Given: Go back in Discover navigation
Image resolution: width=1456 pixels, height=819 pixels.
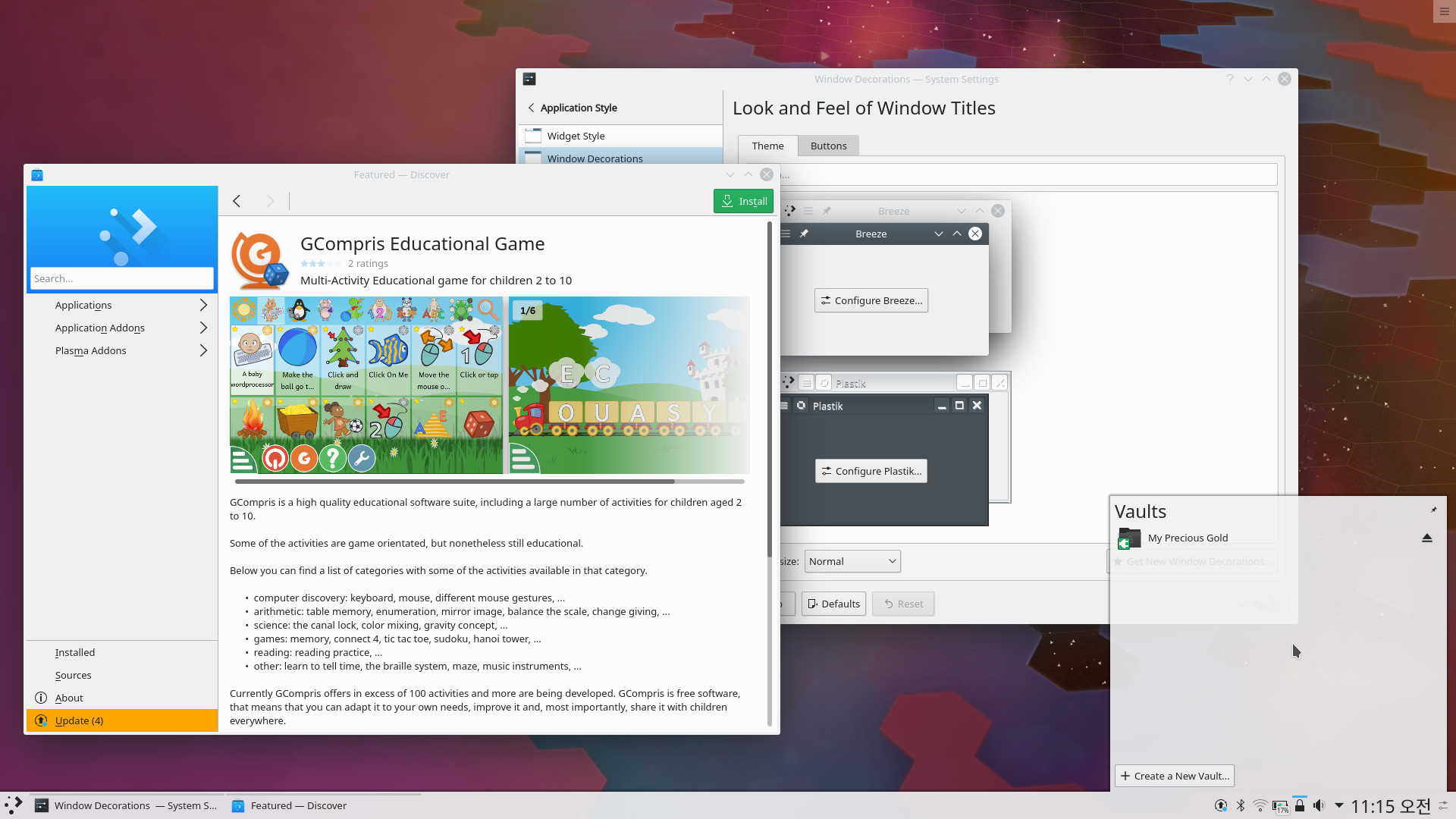Looking at the screenshot, I should click(237, 201).
